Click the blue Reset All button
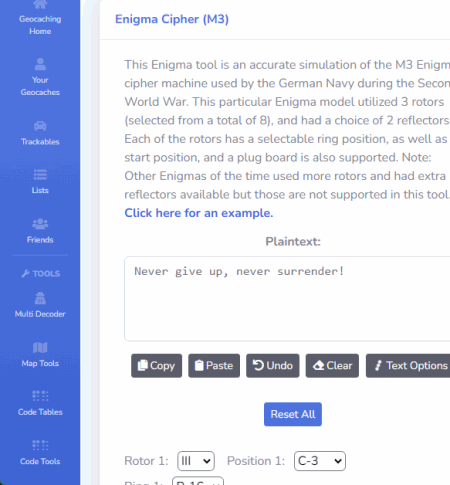450x485 pixels. pyautogui.click(x=293, y=414)
